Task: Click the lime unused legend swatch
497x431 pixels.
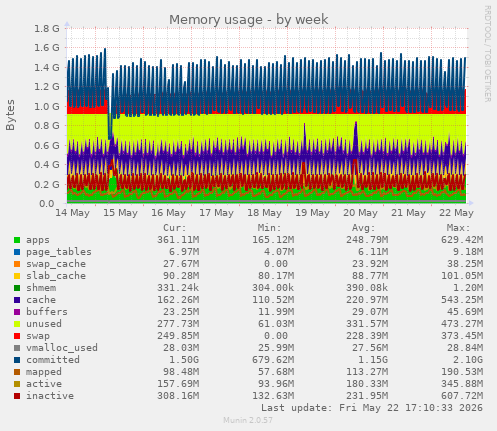Action: pos(17,324)
